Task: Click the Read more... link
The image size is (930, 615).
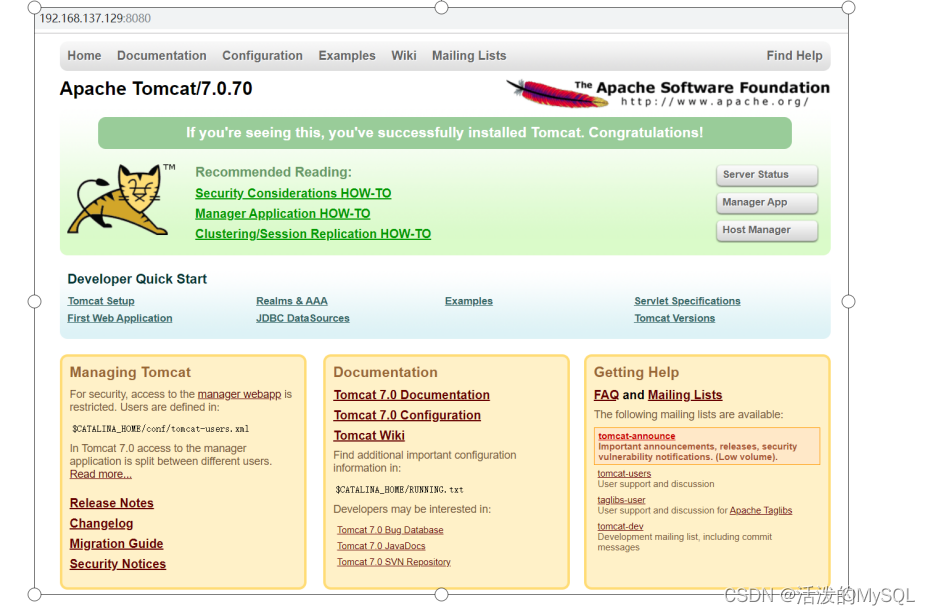Action: point(101,474)
